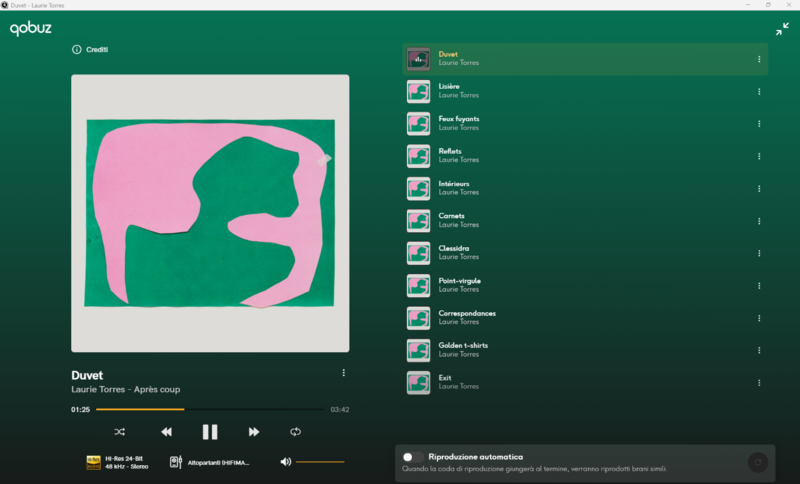
Task: Click the Lisière track thumbnail
Action: click(418, 92)
